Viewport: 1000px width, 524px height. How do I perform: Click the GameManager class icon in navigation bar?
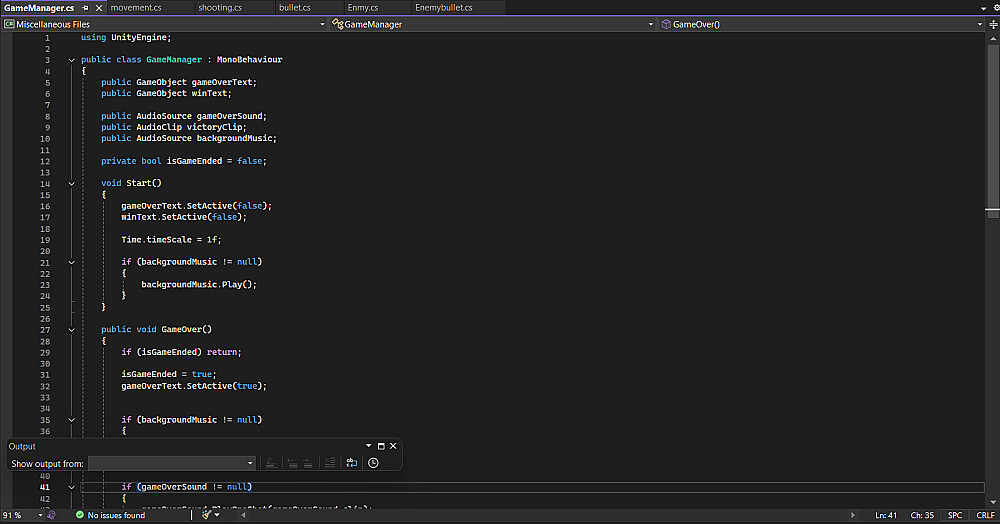click(337, 24)
